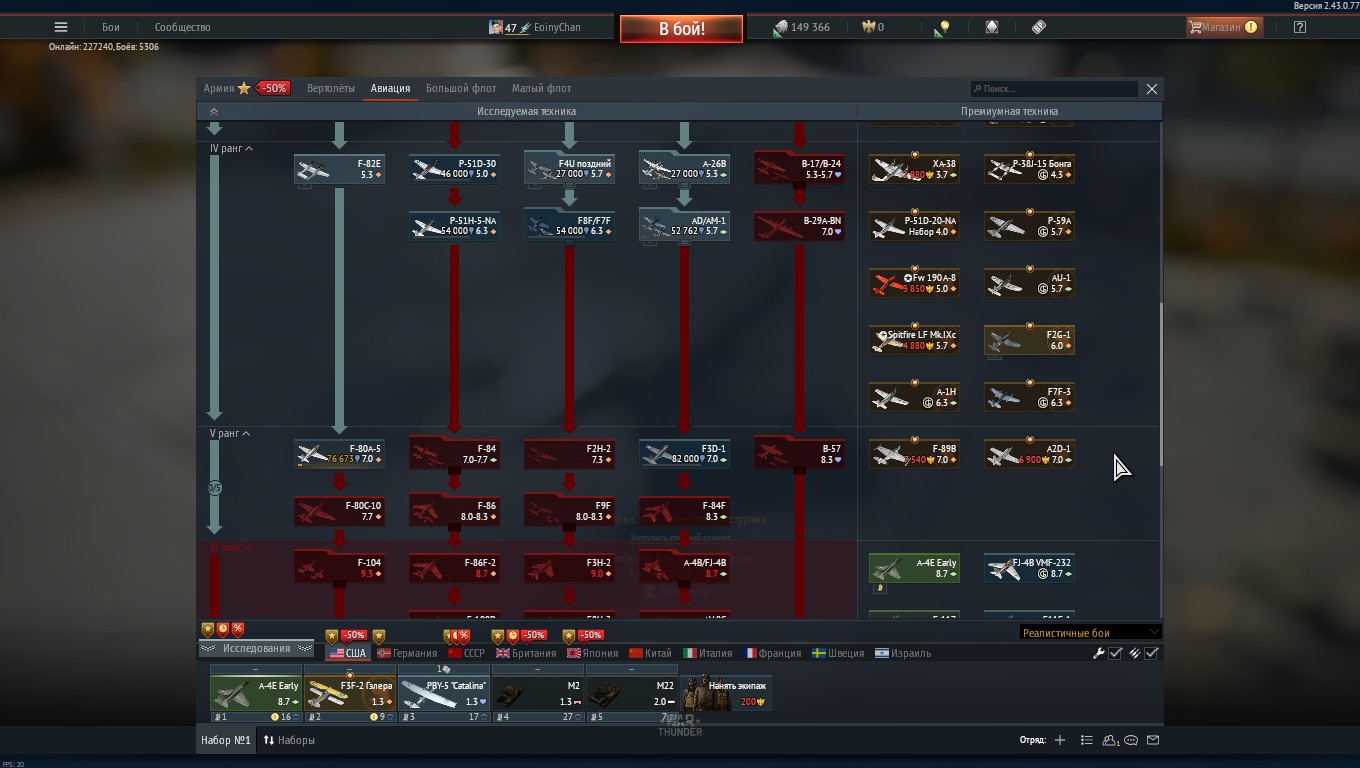Collapse the V ранг section
Image resolution: width=1360 pixels, height=768 pixels.
230,434
